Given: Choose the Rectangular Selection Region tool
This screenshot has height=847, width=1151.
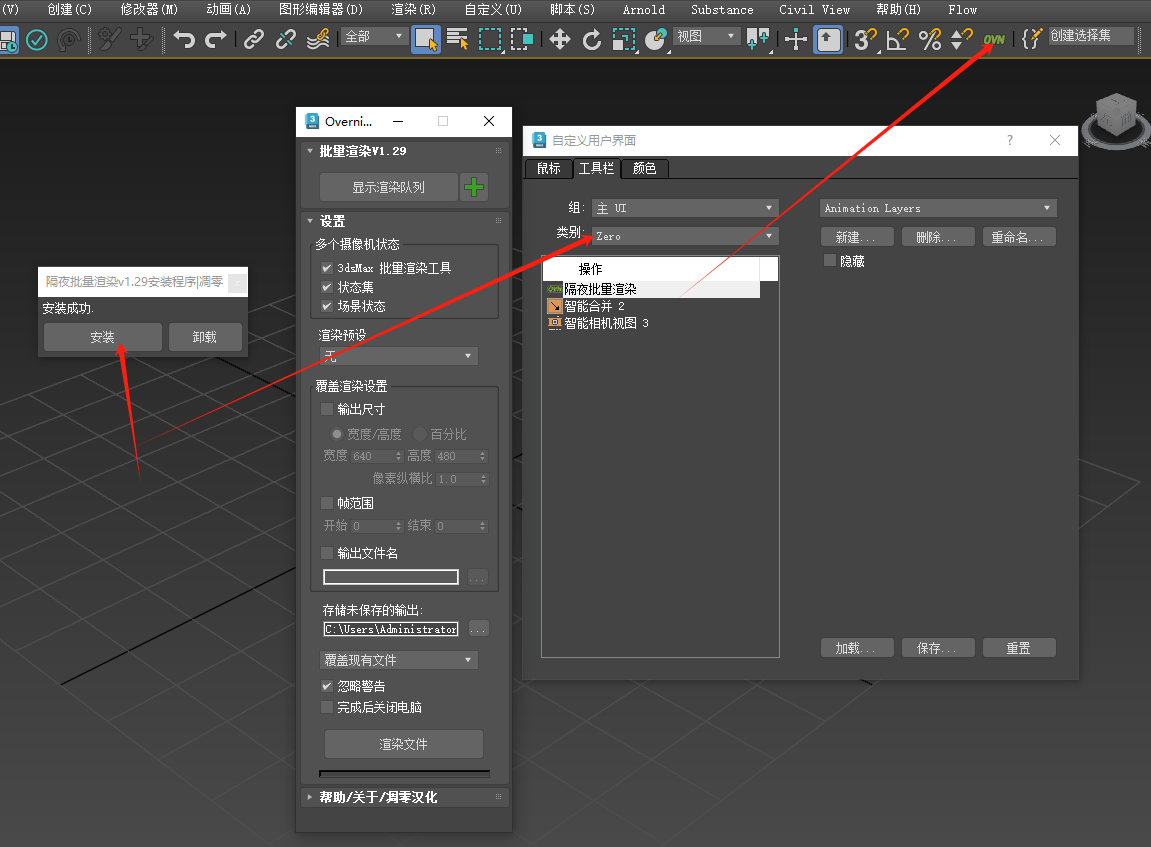Looking at the screenshot, I should click(x=490, y=38).
